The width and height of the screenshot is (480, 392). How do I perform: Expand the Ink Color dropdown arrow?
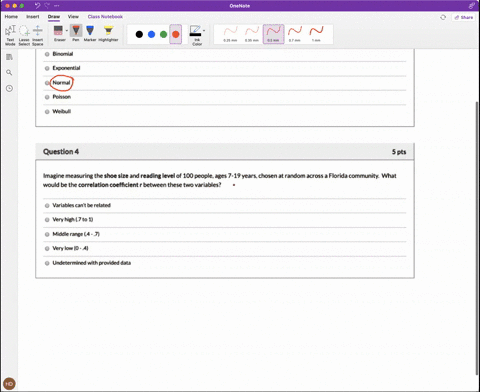(204, 31)
